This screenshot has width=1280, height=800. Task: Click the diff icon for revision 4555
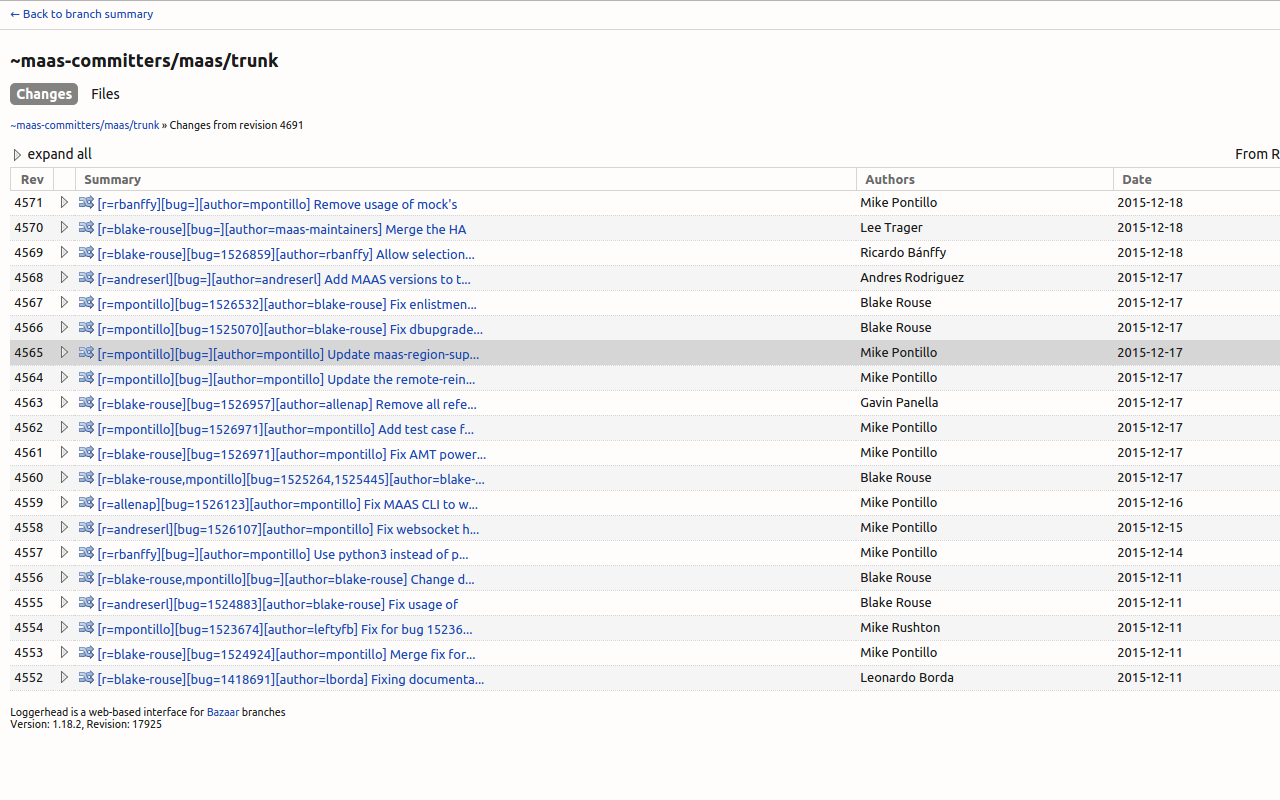tap(86, 602)
